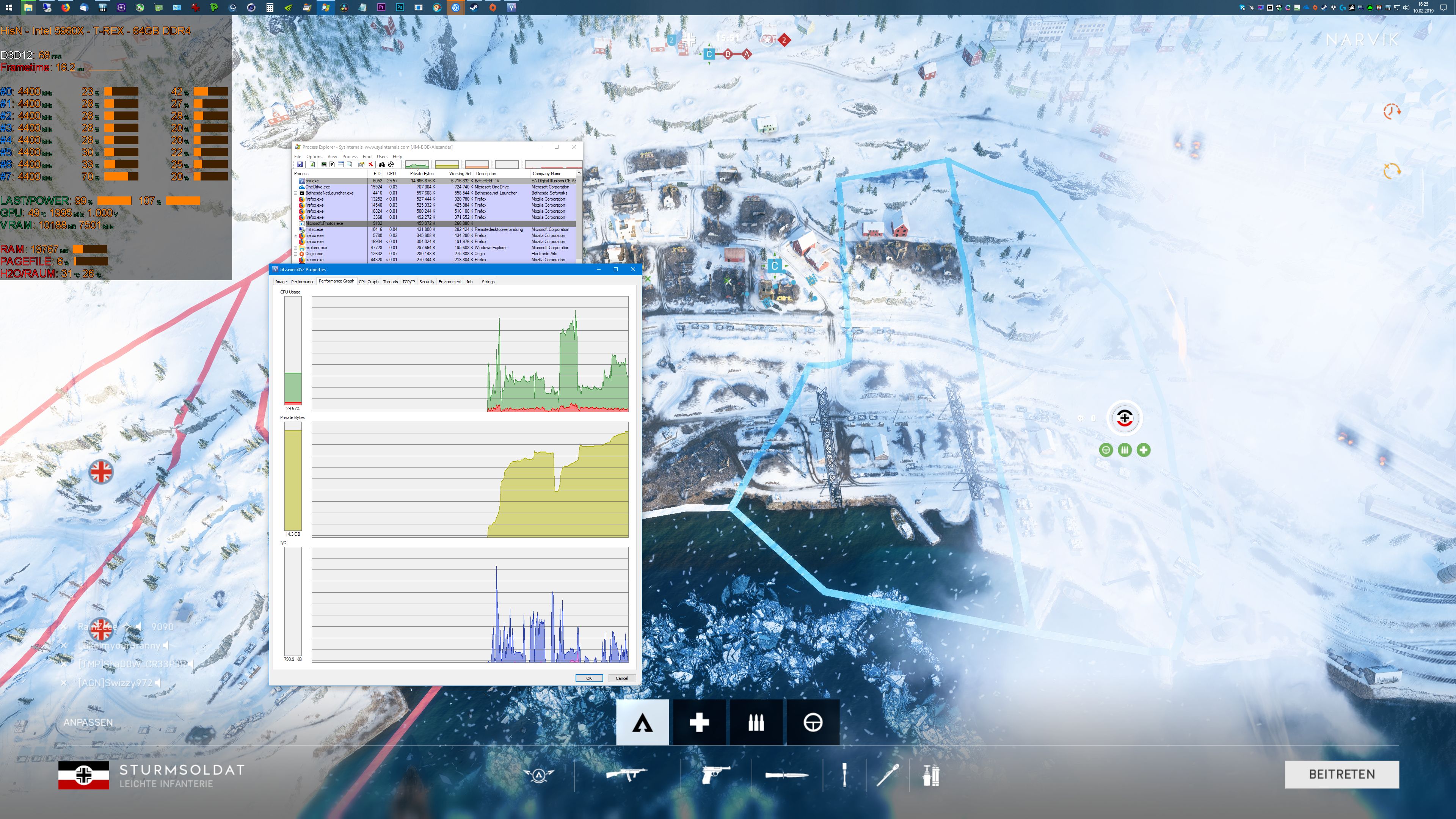Select objective C flag on the map

[x=774, y=266]
